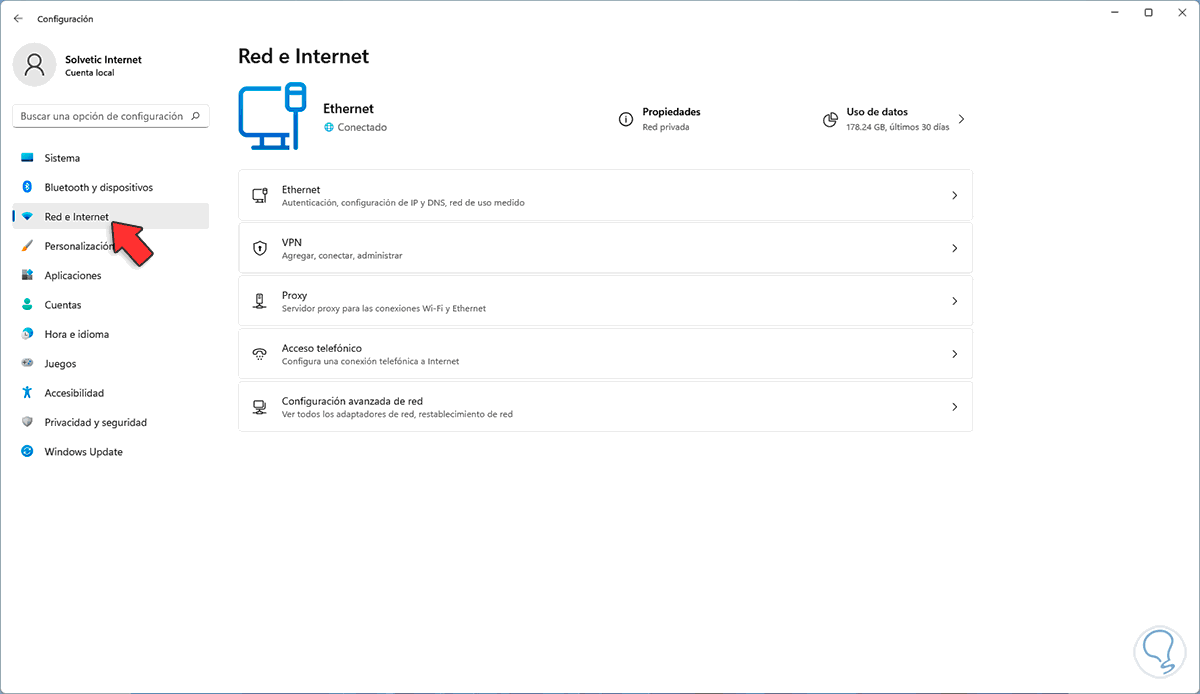Open the Proxy settings row
1200x694 pixels.
coord(605,301)
